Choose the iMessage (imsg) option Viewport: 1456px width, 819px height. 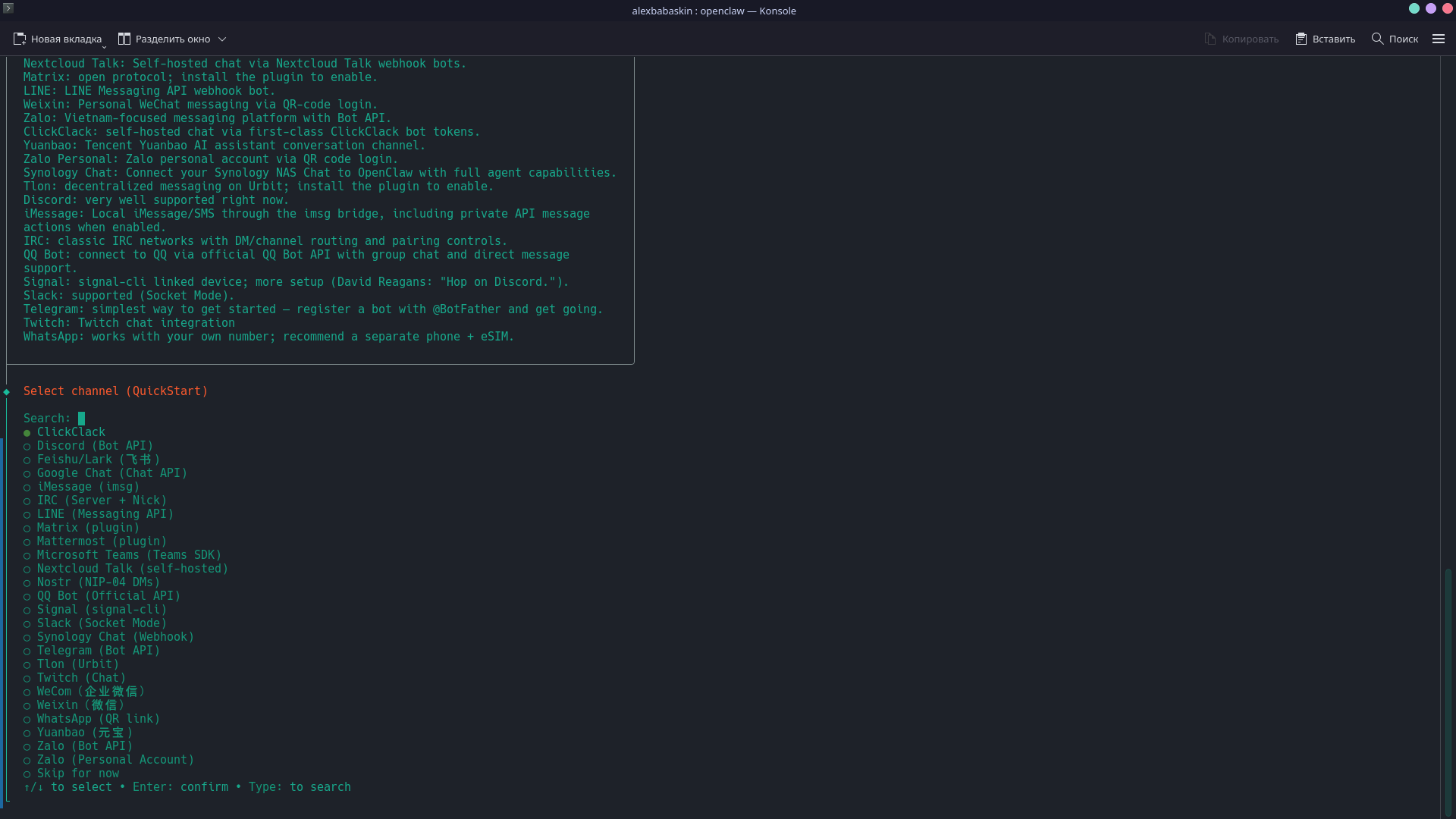click(81, 487)
